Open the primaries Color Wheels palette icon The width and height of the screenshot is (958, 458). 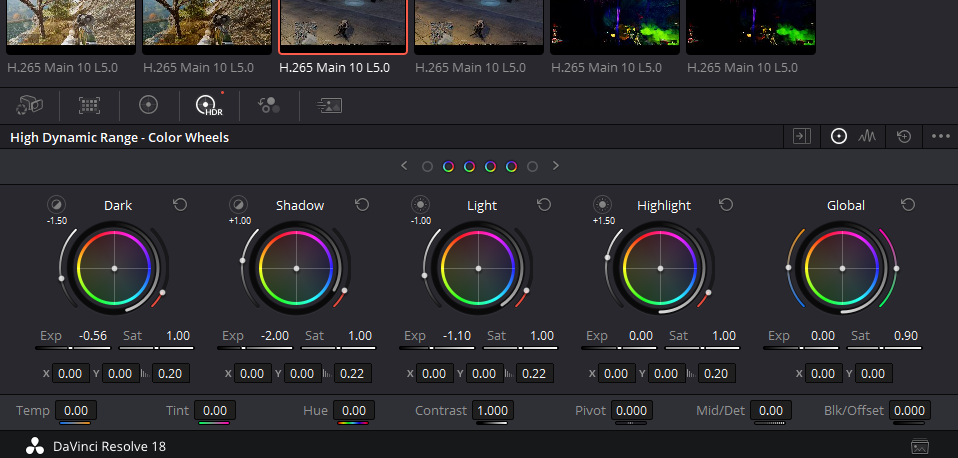click(x=148, y=106)
